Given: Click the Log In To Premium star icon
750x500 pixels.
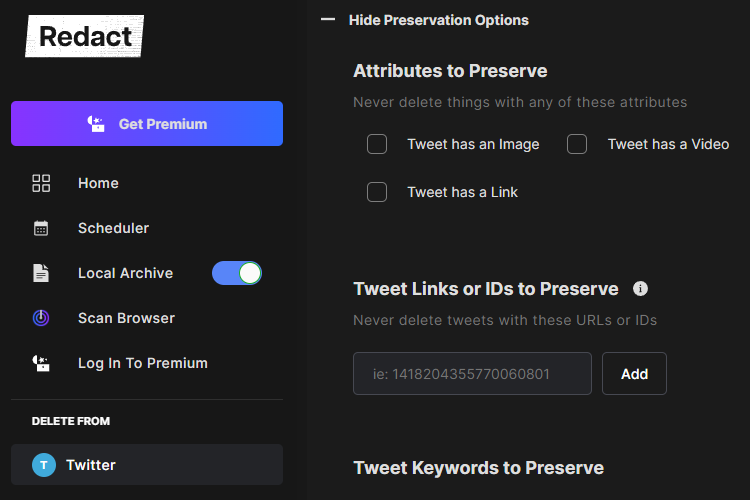Looking at the screenshot, I should coord(41,363).
